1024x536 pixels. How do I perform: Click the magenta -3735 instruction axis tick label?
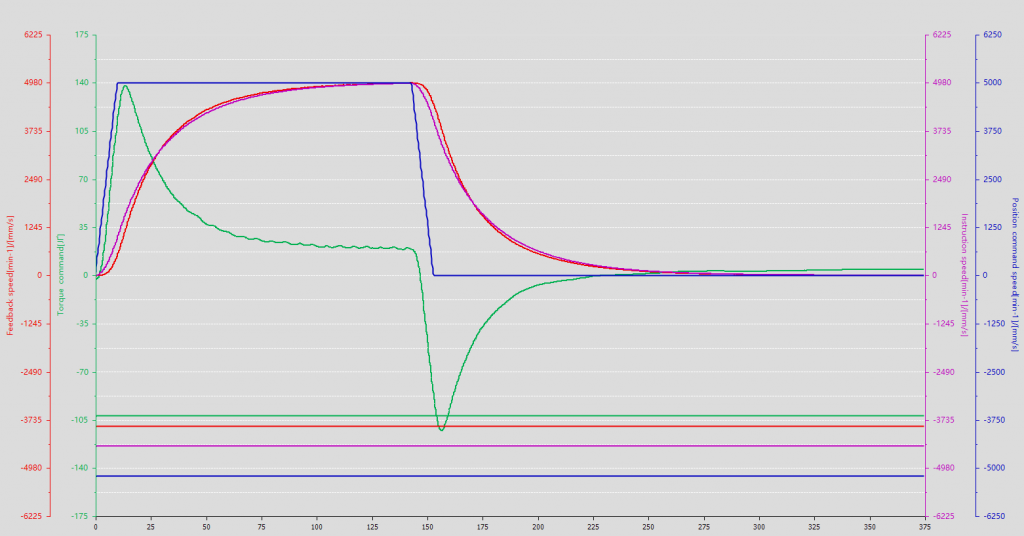click(943, 420)
